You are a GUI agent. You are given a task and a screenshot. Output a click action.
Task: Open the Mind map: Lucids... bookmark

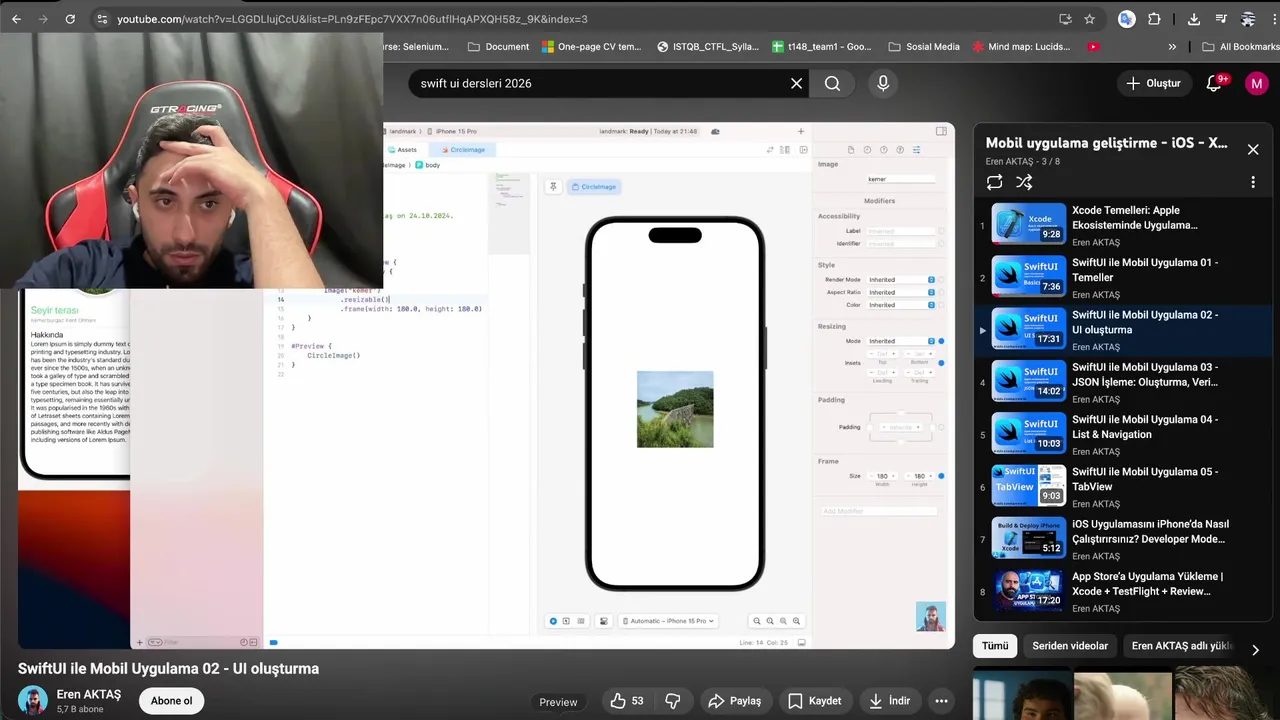[x=1020, y=46]
